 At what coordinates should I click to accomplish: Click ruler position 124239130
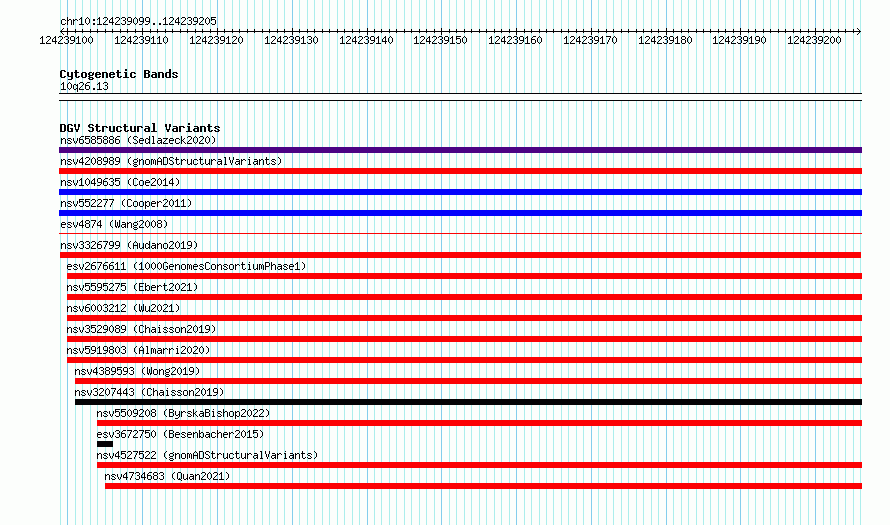pyautogui.click(x=291, y=40)
